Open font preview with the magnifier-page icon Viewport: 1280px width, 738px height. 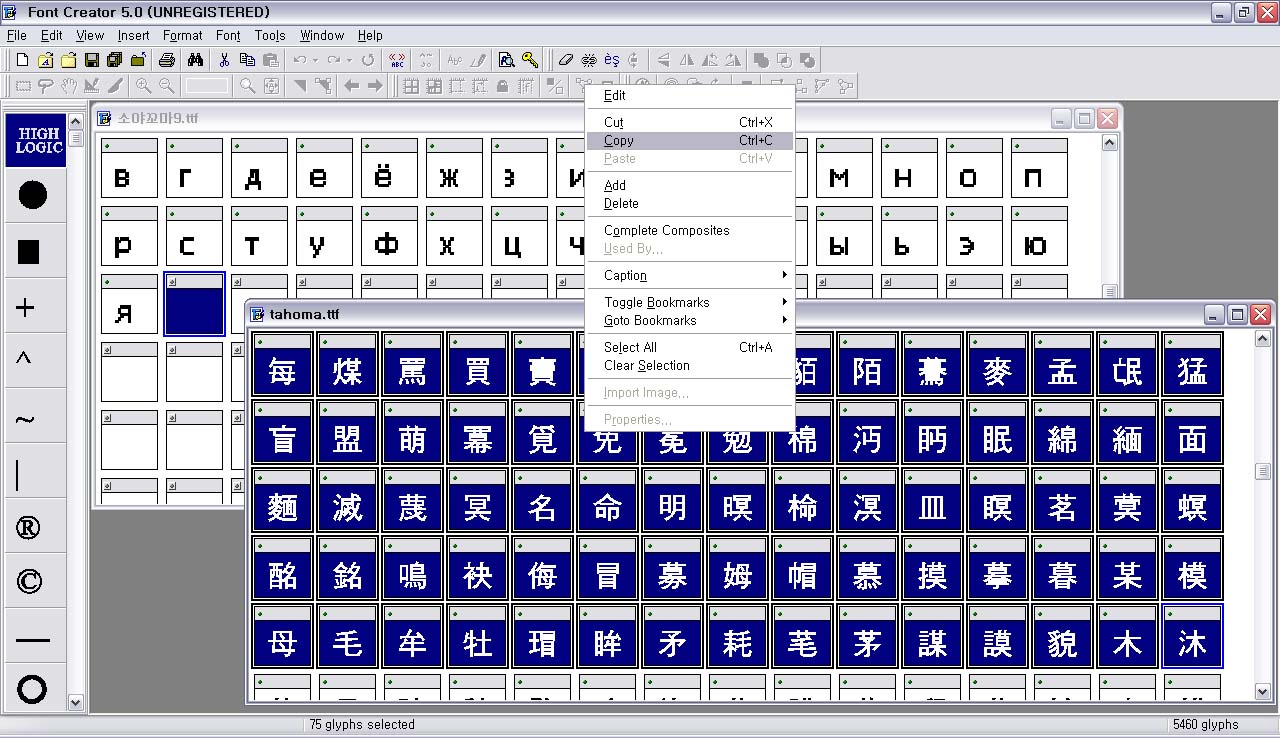(507, 60)
